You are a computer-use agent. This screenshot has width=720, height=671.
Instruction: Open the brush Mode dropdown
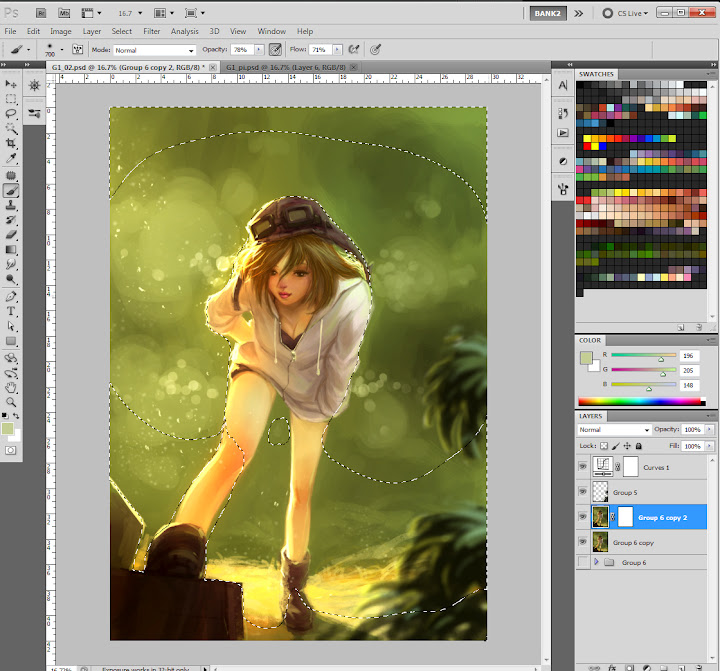point(155,50)
